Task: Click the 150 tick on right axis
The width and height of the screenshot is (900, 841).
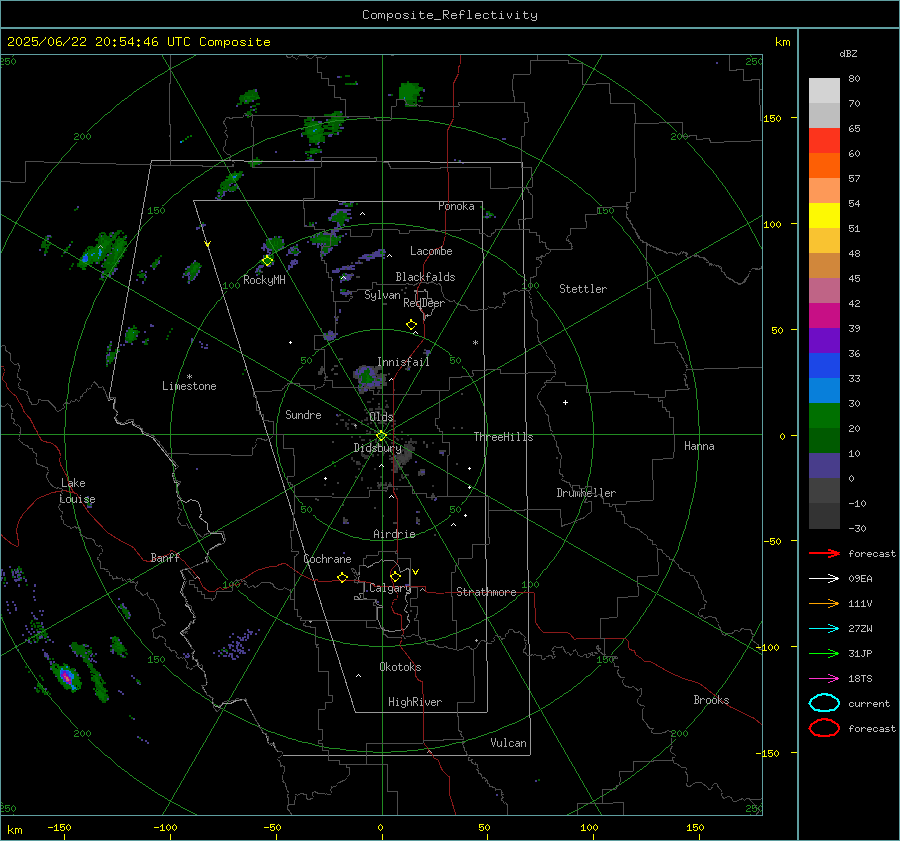Action: [773, 118]
